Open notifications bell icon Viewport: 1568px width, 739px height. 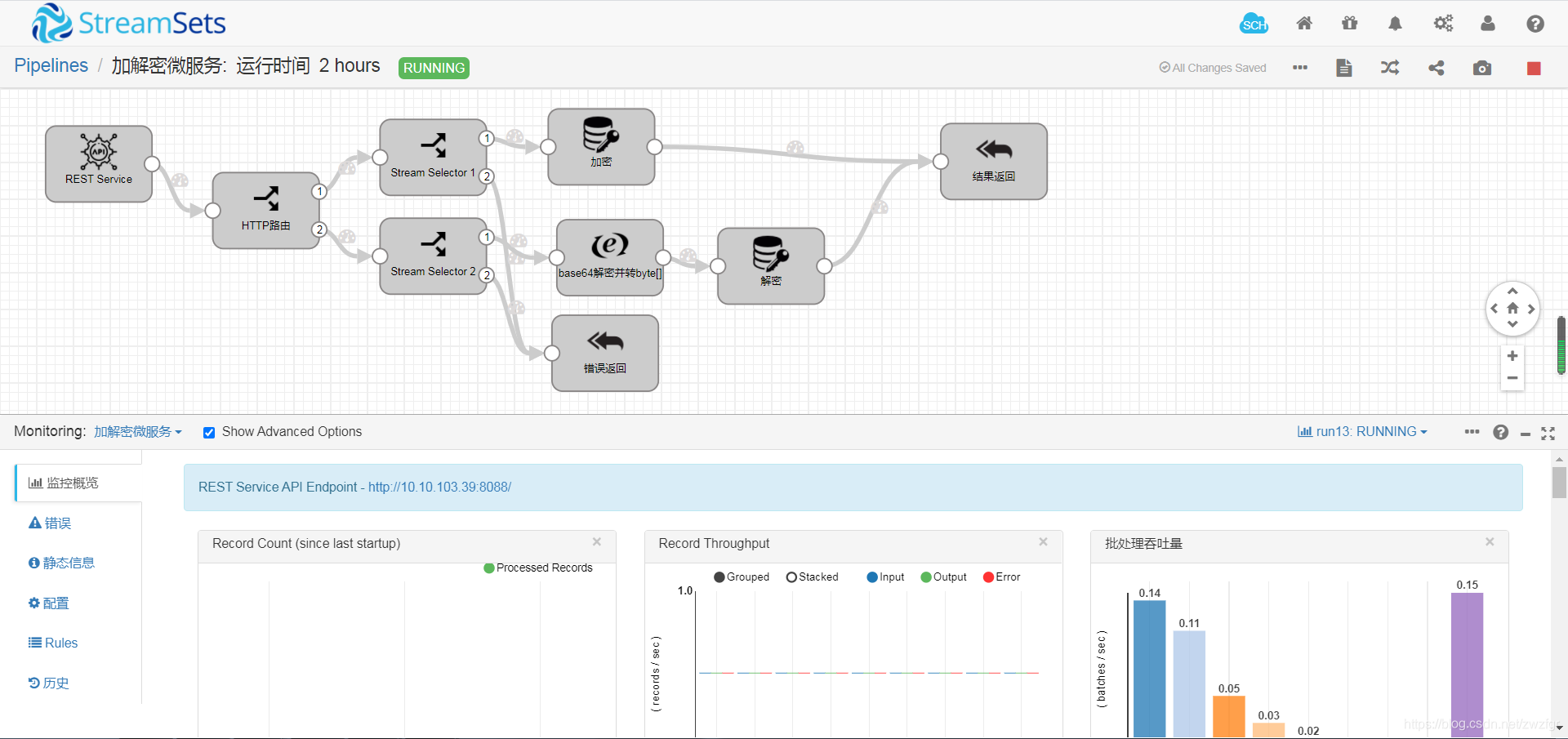[x=1395, y=24]
